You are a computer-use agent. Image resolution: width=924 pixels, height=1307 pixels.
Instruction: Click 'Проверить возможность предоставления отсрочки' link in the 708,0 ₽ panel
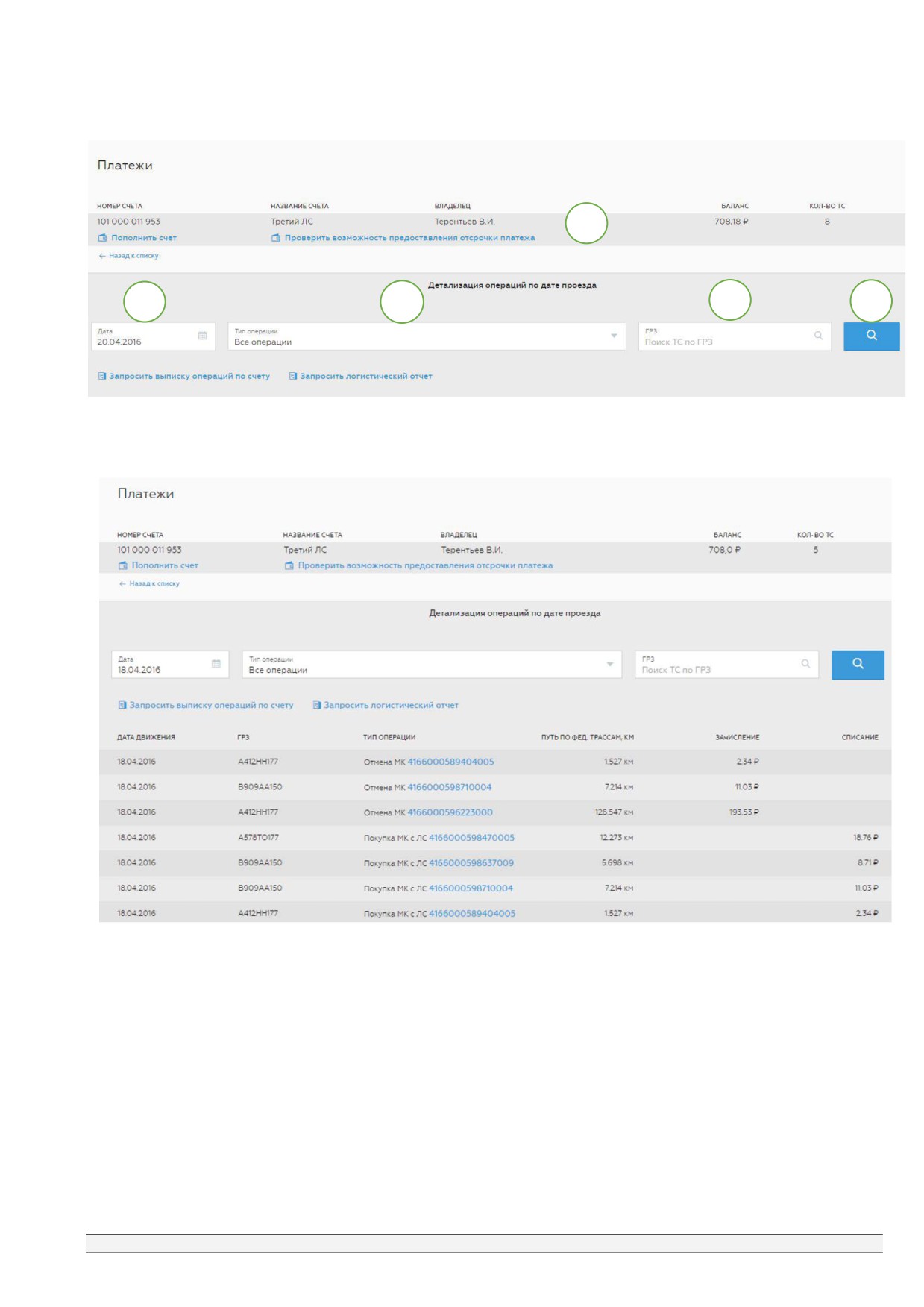(x=425, y=565)
